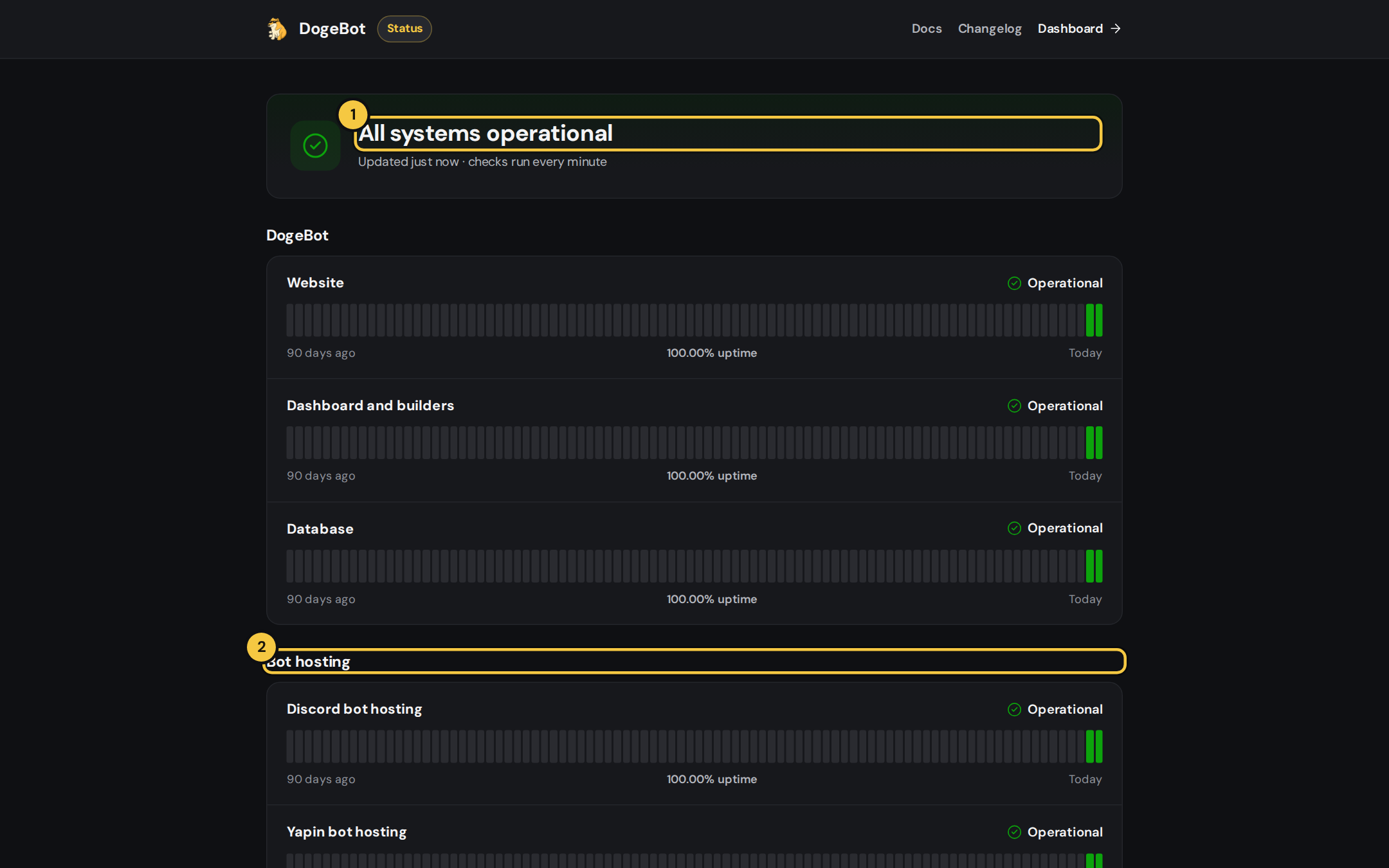This screenshot has height=868, width=1389.
Task: Click the Operational check icon for Yapin bot hosting
Action: (x=1014, y=833)
